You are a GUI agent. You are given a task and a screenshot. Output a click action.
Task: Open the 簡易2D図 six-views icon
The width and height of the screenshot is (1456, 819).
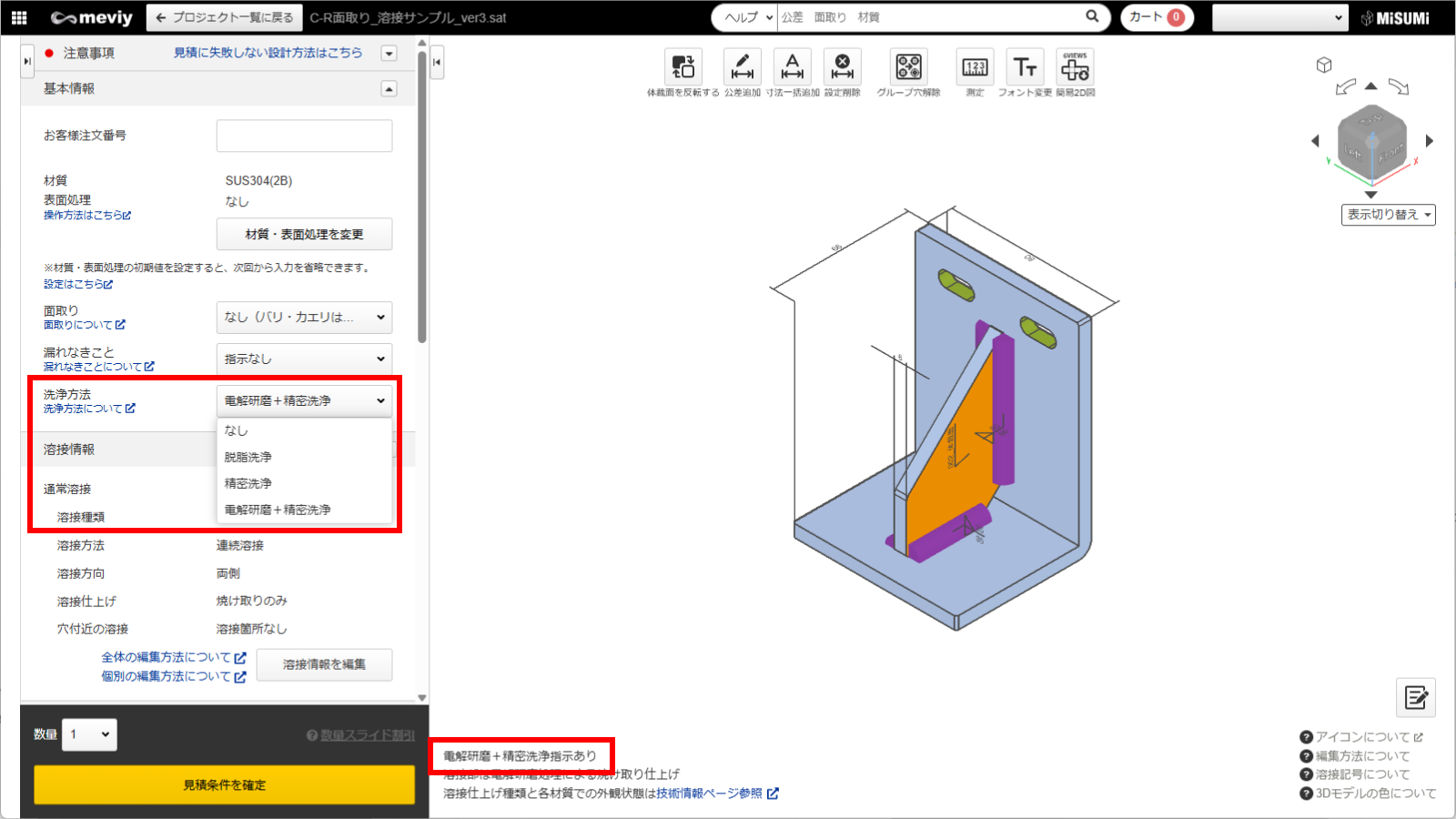point(1075,67)
